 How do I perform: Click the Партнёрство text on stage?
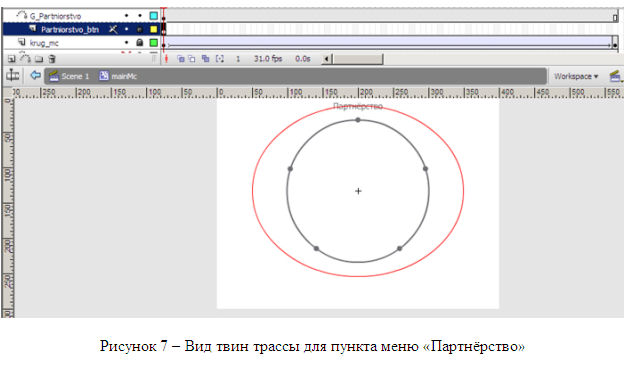(x=358, y=106)
